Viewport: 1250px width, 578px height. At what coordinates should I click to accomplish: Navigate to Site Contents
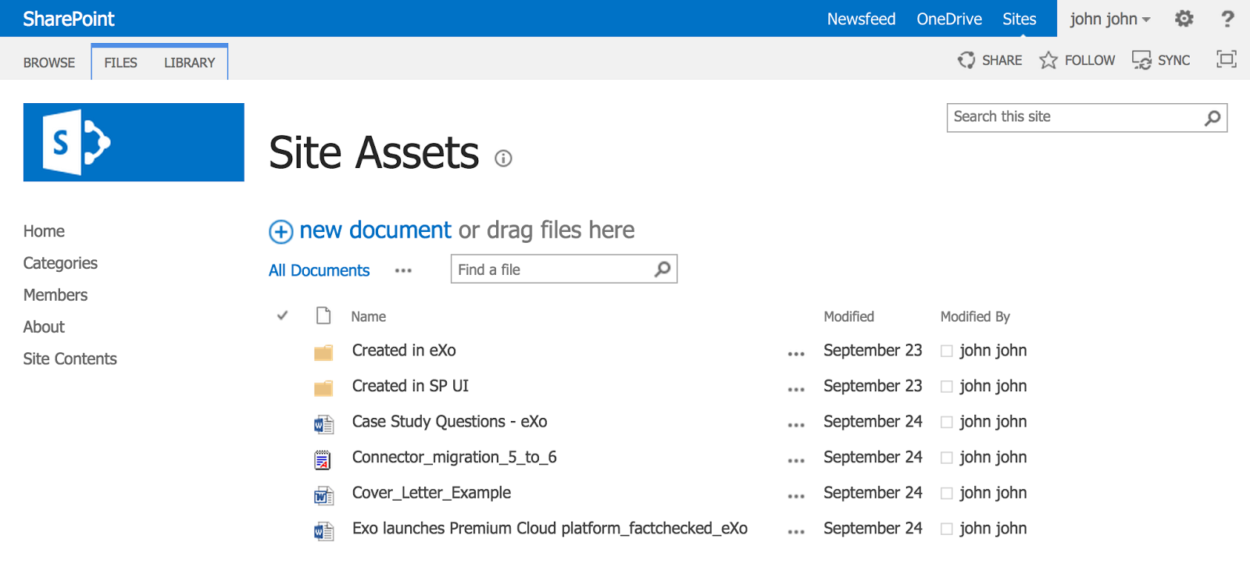[x=69, y=358]
